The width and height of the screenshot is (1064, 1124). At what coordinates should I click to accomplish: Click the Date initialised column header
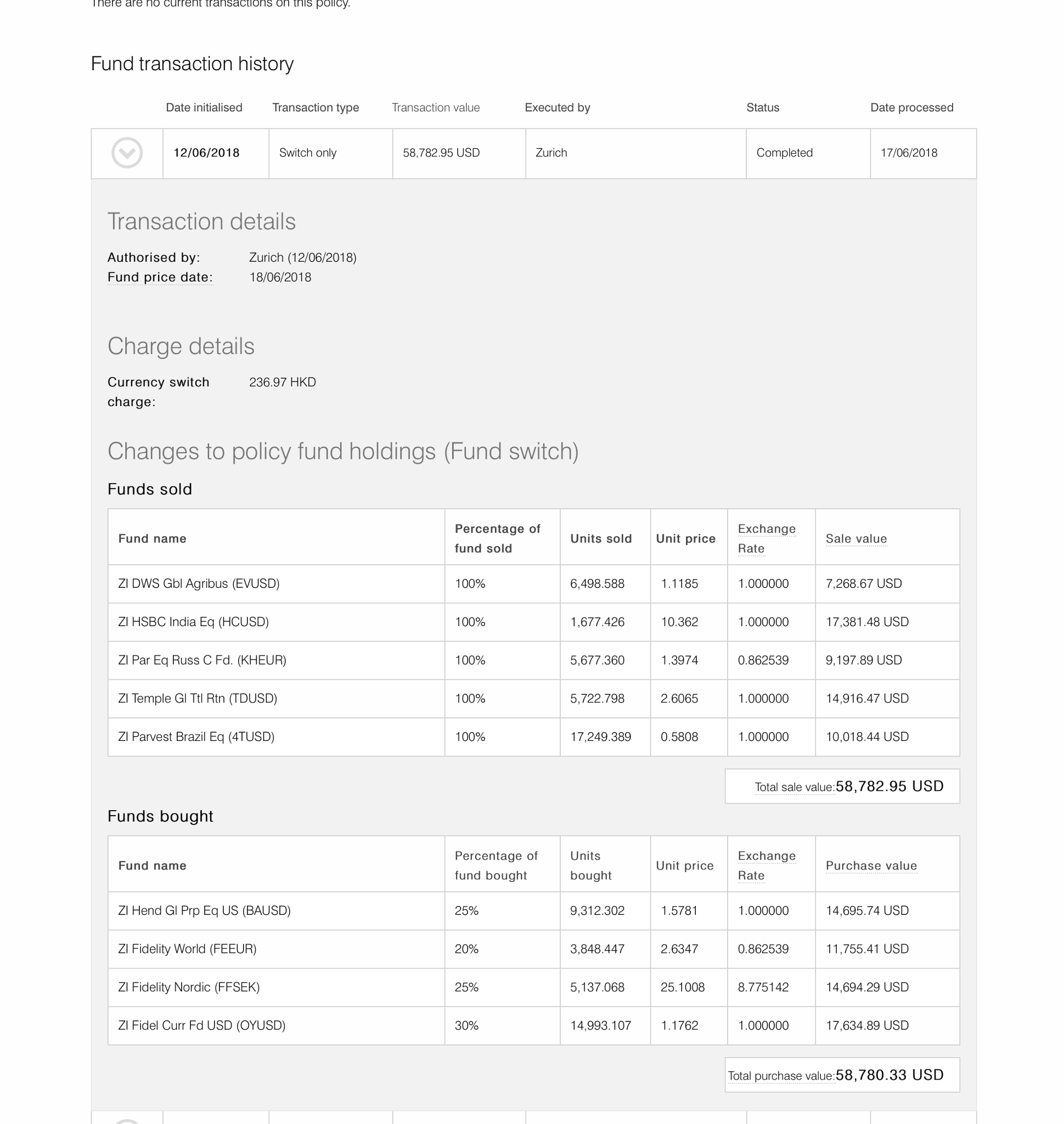click(204, 107)
